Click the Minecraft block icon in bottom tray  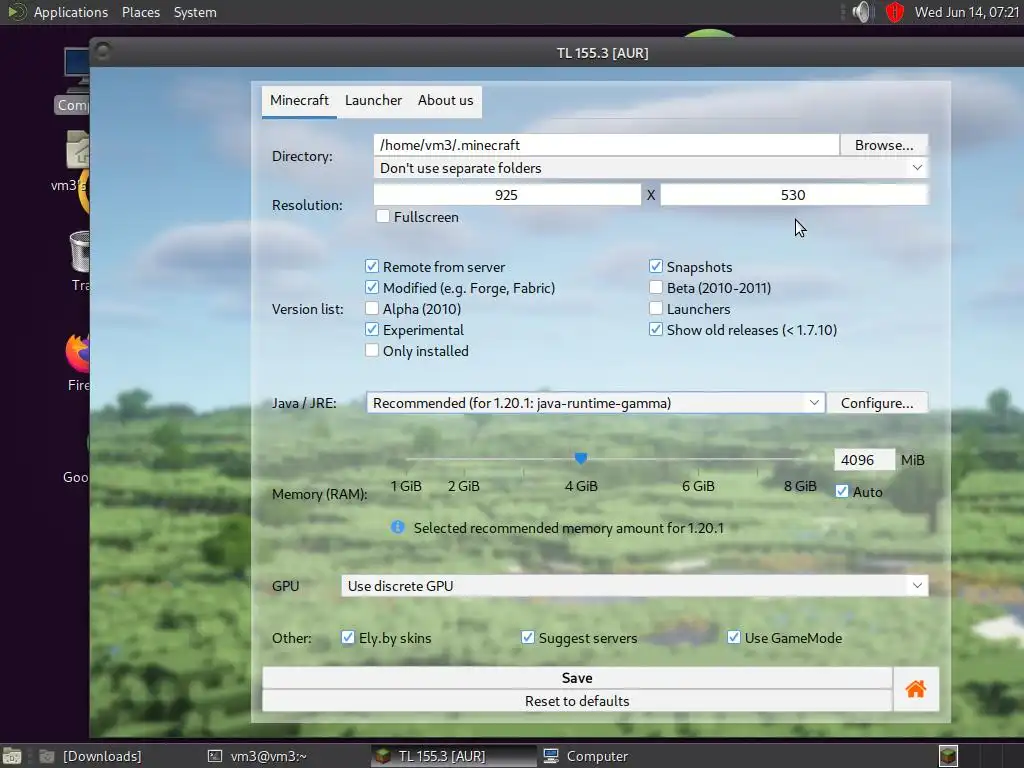click(948, 756)
